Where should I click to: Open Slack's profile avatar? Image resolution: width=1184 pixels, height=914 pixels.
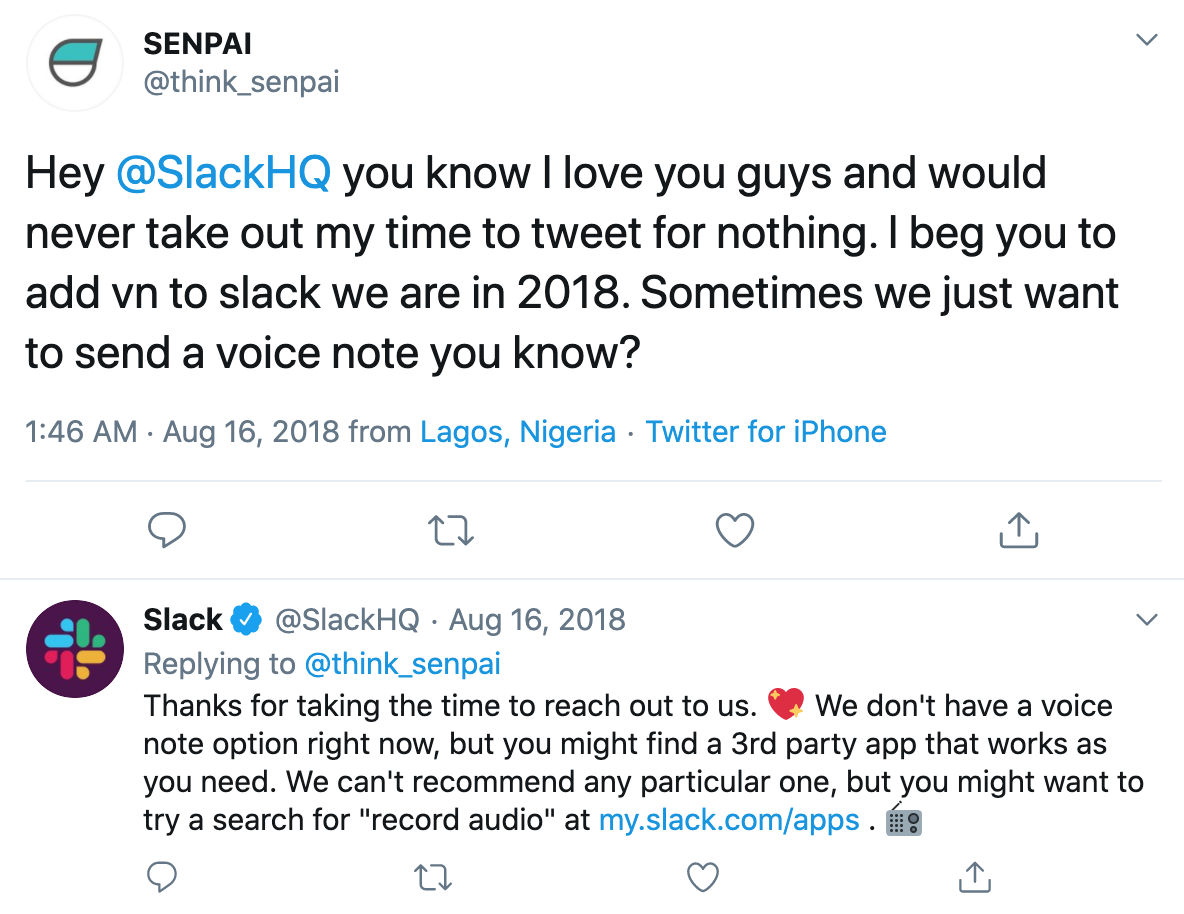point(74,647)
